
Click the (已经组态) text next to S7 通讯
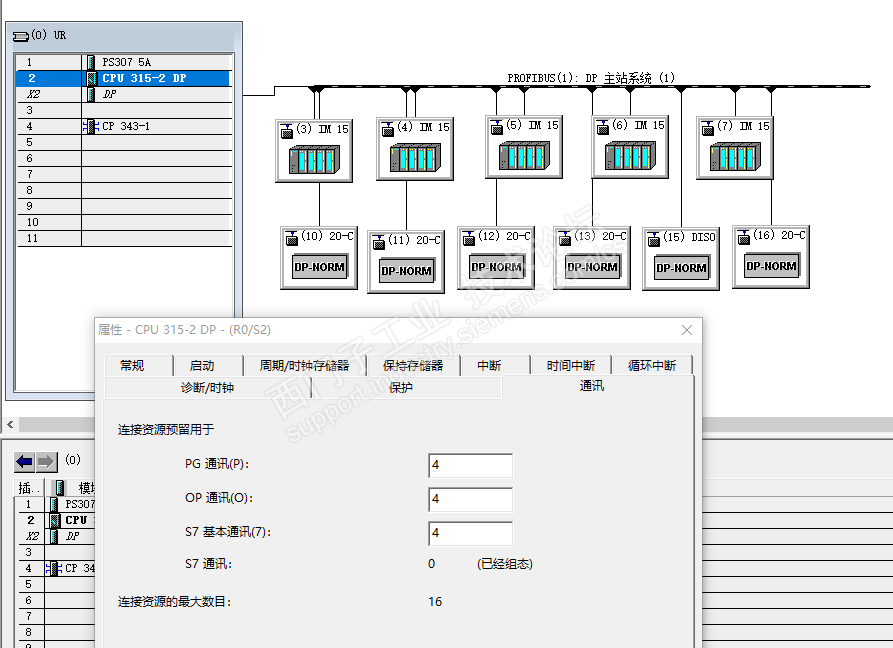505,564
